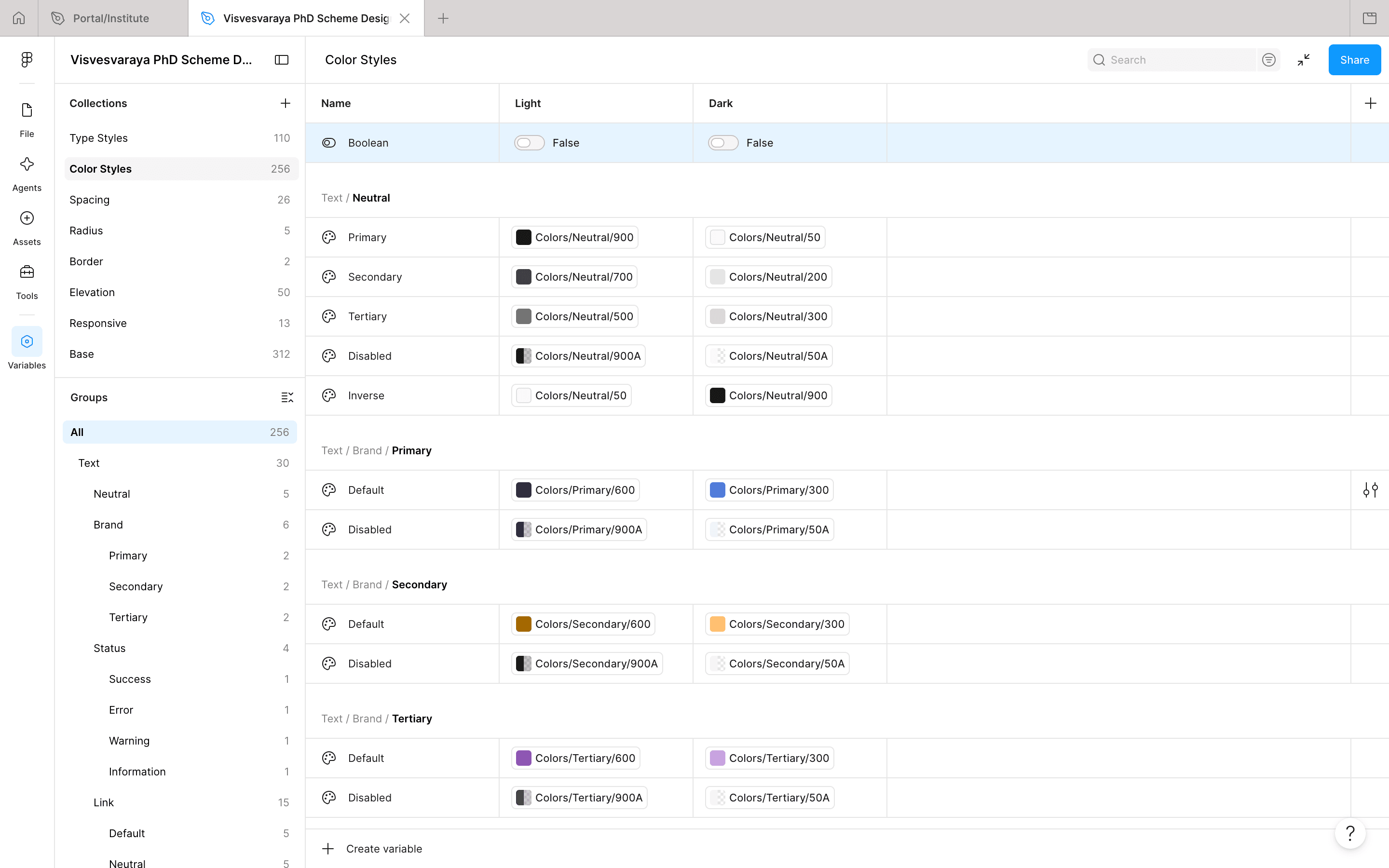Open the search filter options icon
The width and height of the screenshot is (1389, 868).
coord(1268,60)
